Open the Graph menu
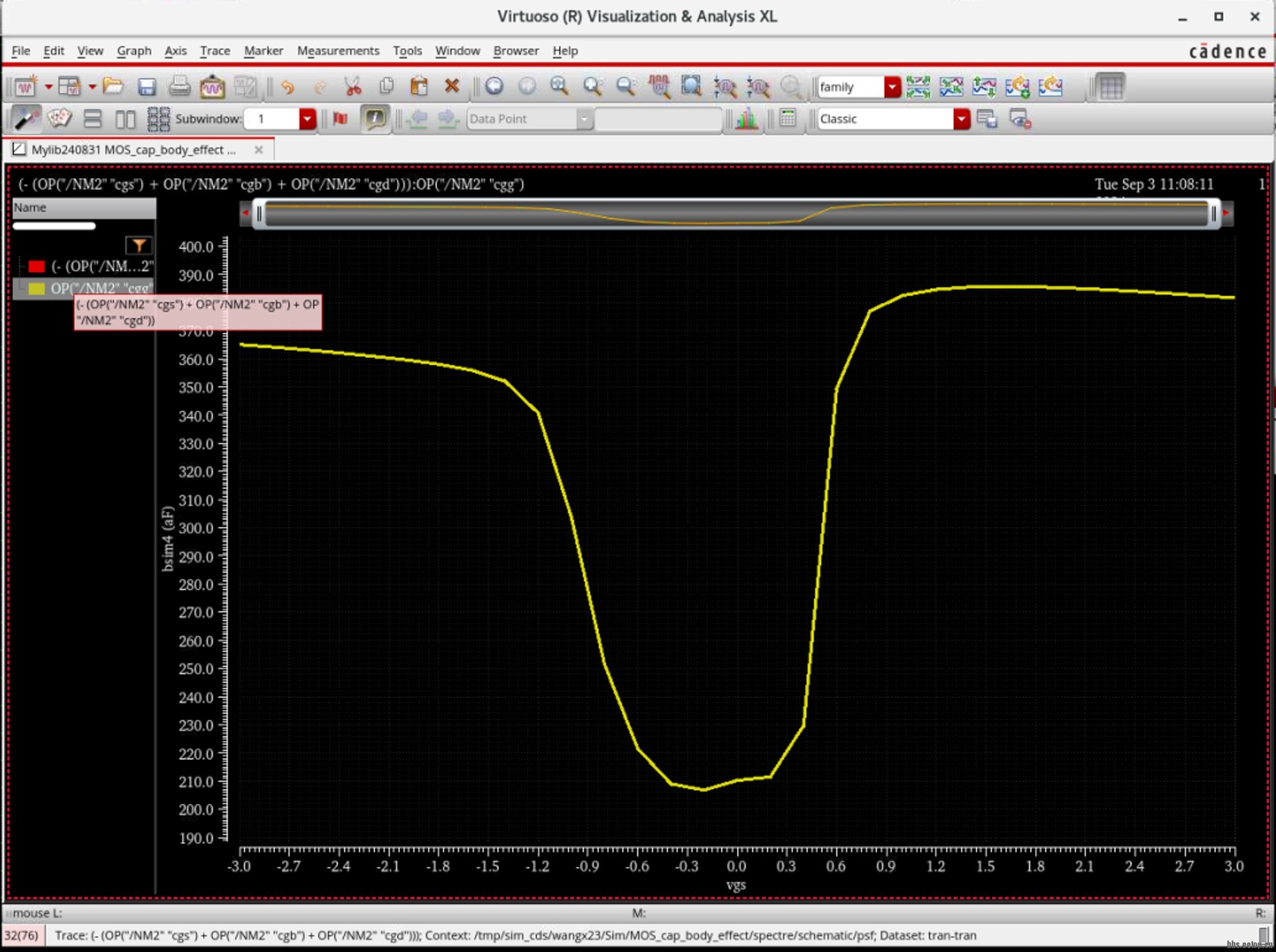This screenshot has height=952, width=1276. [x=134, y=50]
